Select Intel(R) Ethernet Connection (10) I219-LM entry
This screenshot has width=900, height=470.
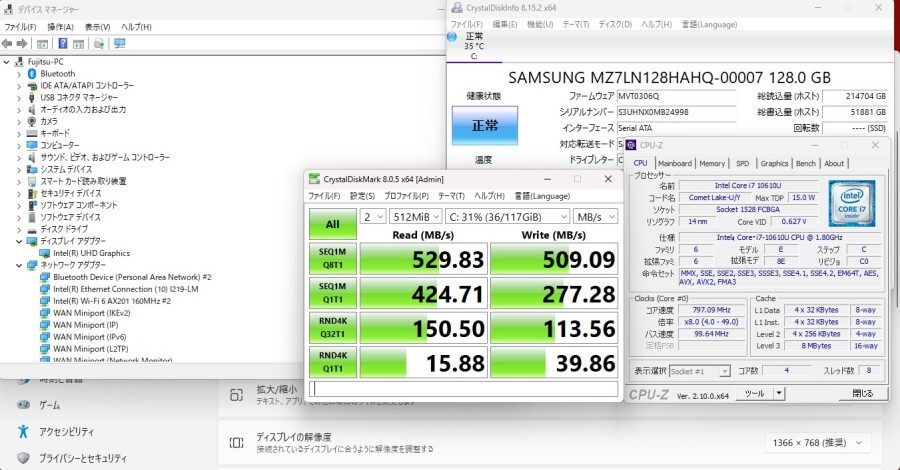point(126,289)
